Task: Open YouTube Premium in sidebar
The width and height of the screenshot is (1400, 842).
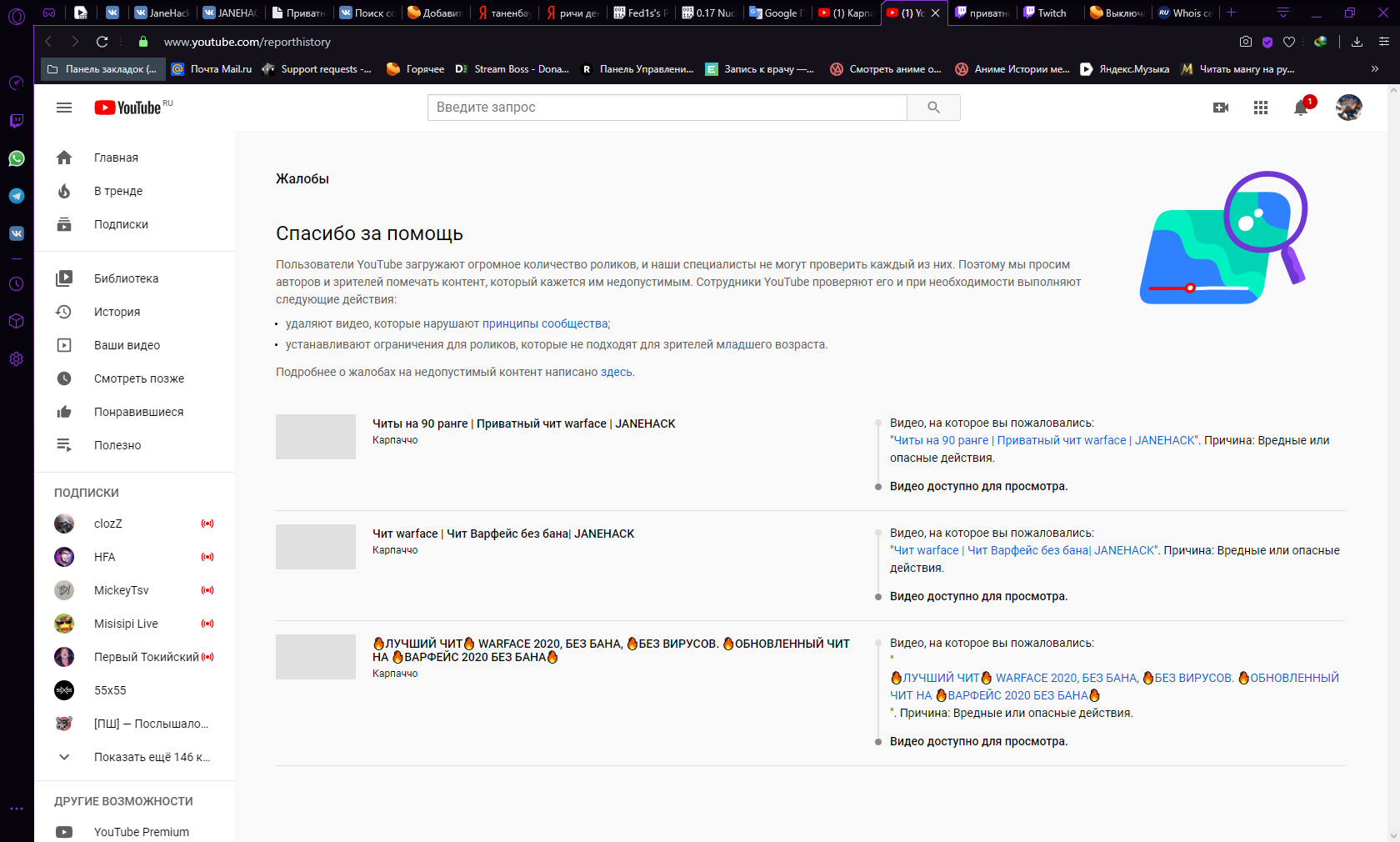Action: tap(134, 832)
